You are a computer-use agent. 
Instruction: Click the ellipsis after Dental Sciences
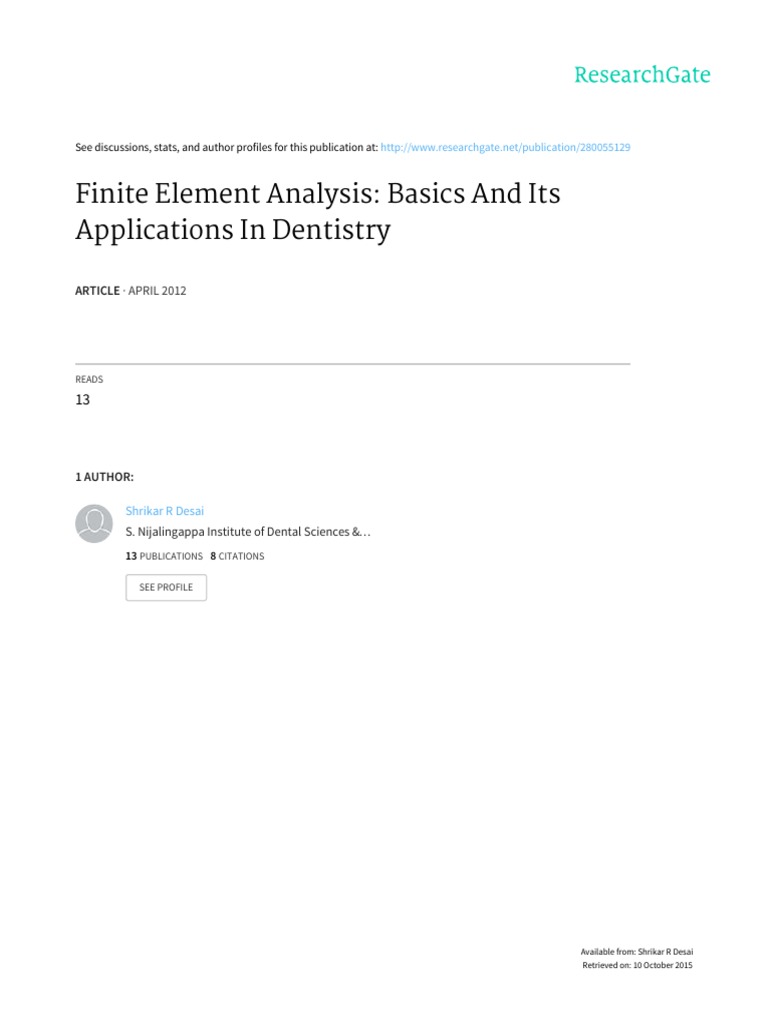click(x=366, y=532)
